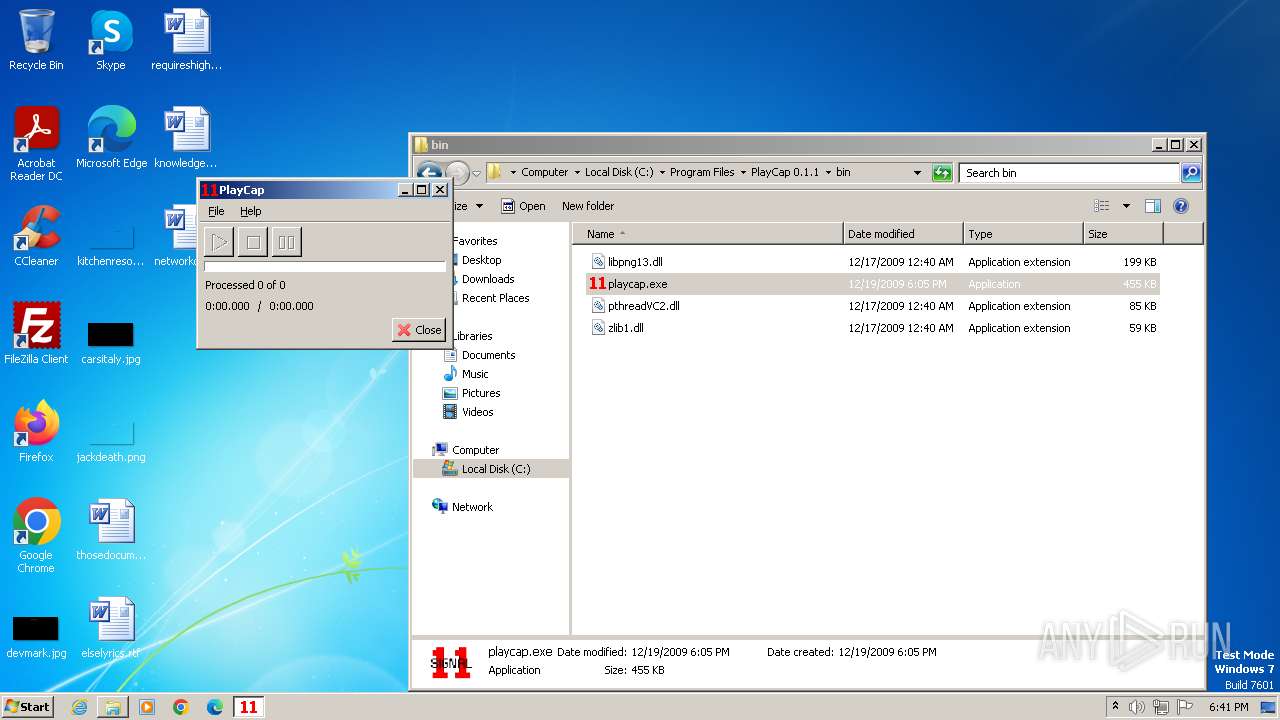Click Internet Explorer taskbar icon
The width and height of the screenshot is (1280, 720).
coord(80,707)
